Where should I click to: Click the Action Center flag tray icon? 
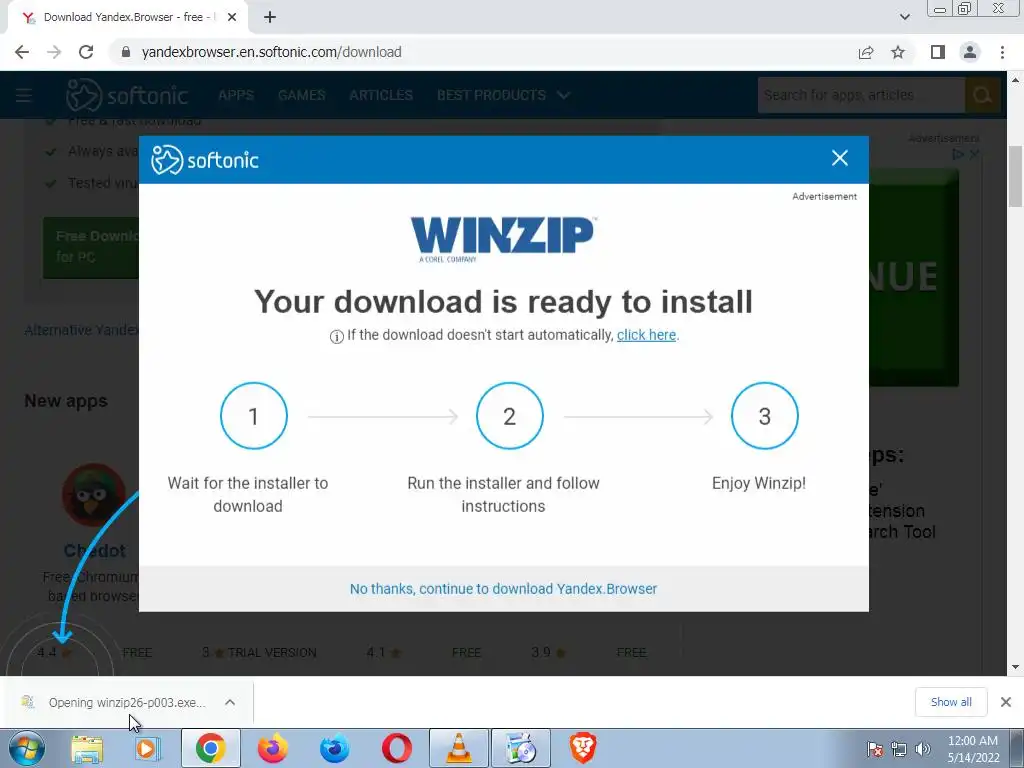875,749
